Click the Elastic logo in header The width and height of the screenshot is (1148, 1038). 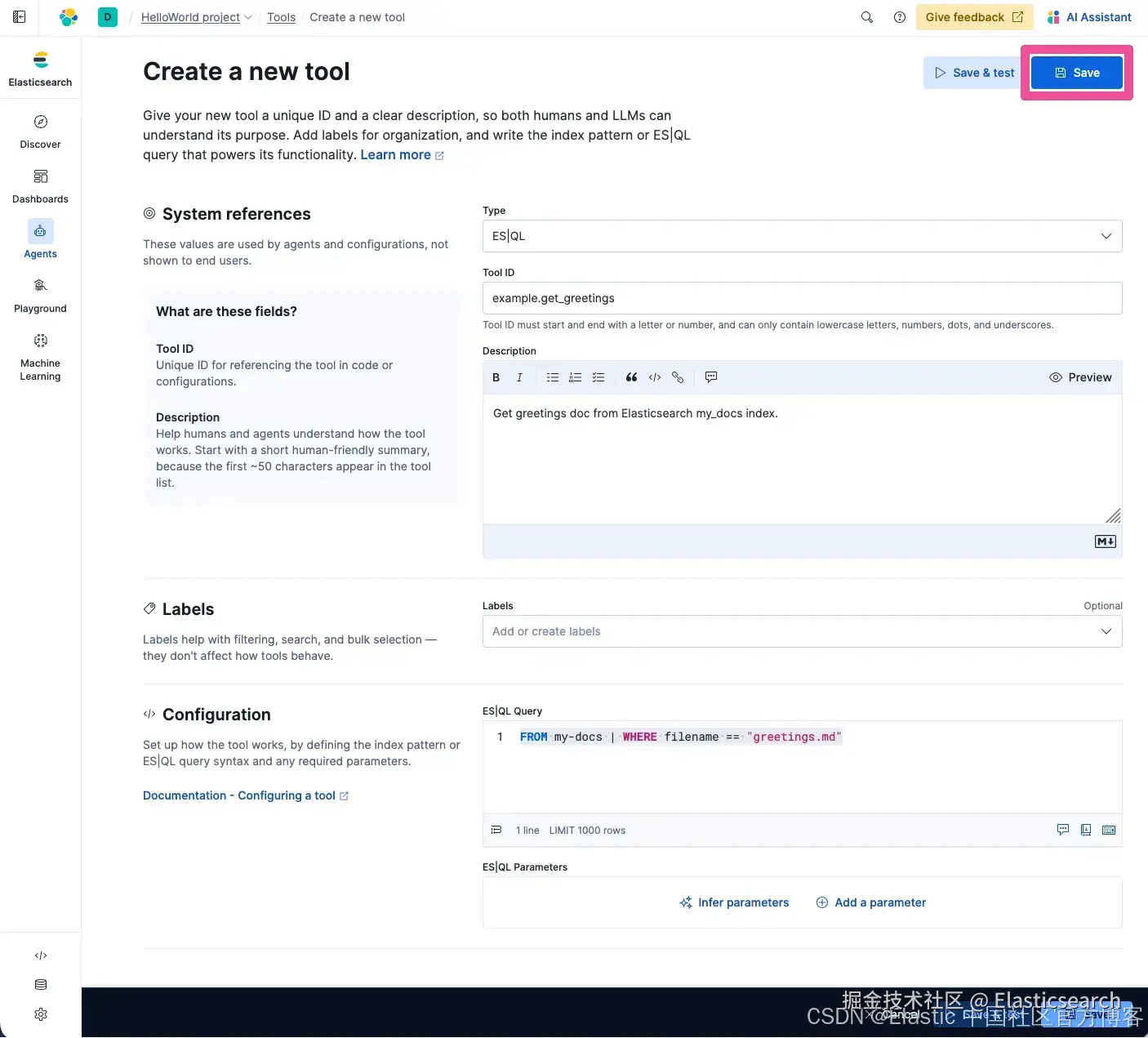(x=69, y=17)
